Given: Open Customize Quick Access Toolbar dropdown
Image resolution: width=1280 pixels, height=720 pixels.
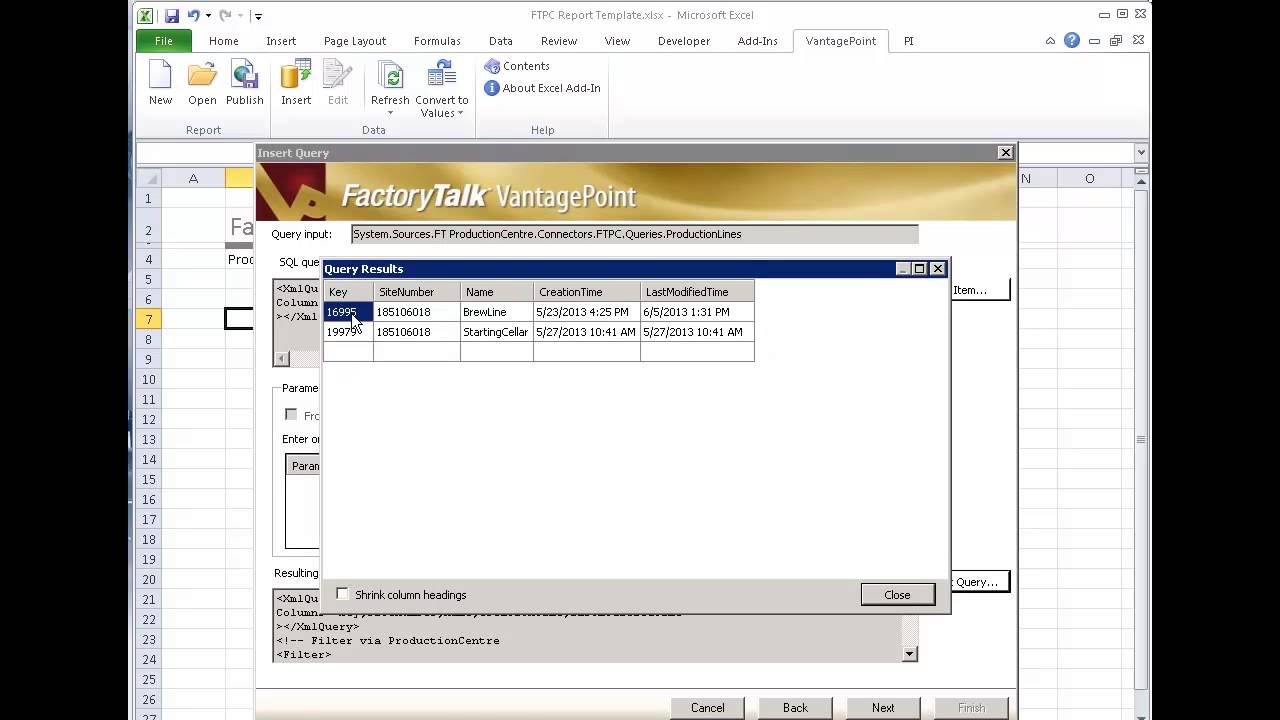Looking at the screenshot, I should [258, 16].
